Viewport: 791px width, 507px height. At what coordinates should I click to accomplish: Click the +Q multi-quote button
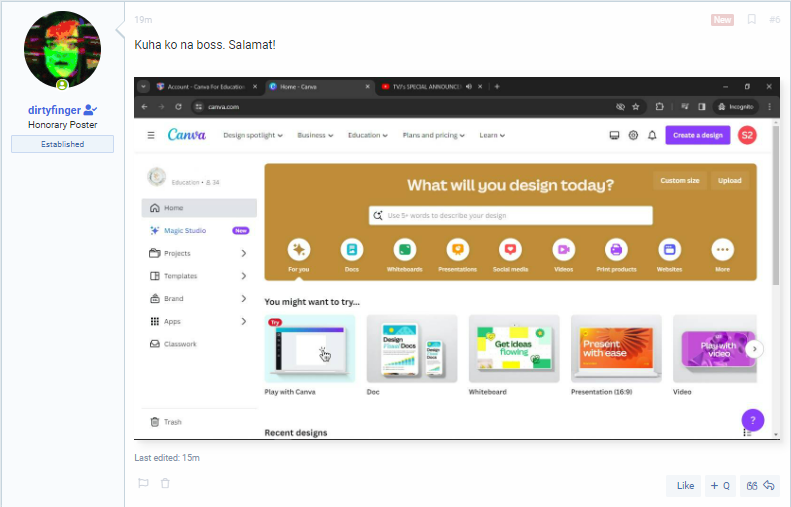coord(720,485)
